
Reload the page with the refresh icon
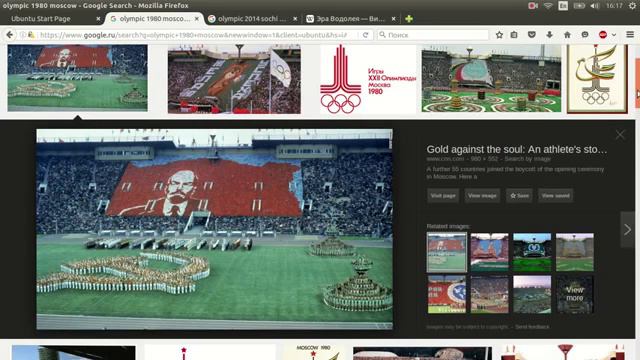coord(365,35)
